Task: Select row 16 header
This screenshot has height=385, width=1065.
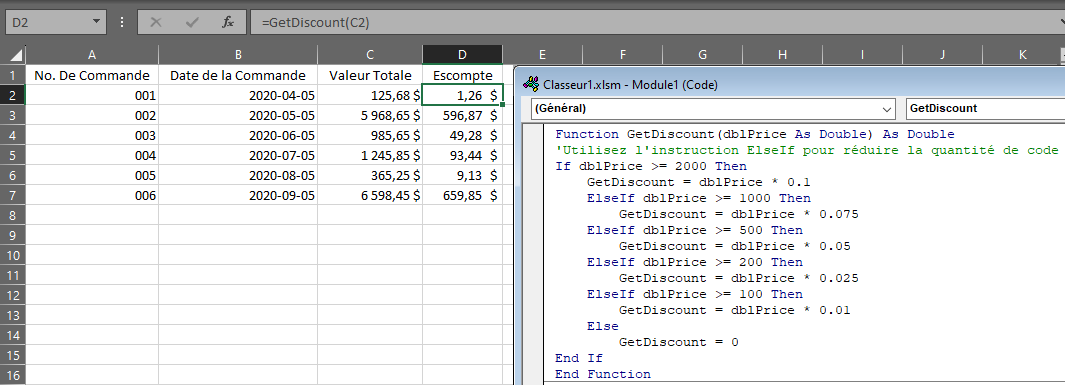Action: tap(13, 375)
